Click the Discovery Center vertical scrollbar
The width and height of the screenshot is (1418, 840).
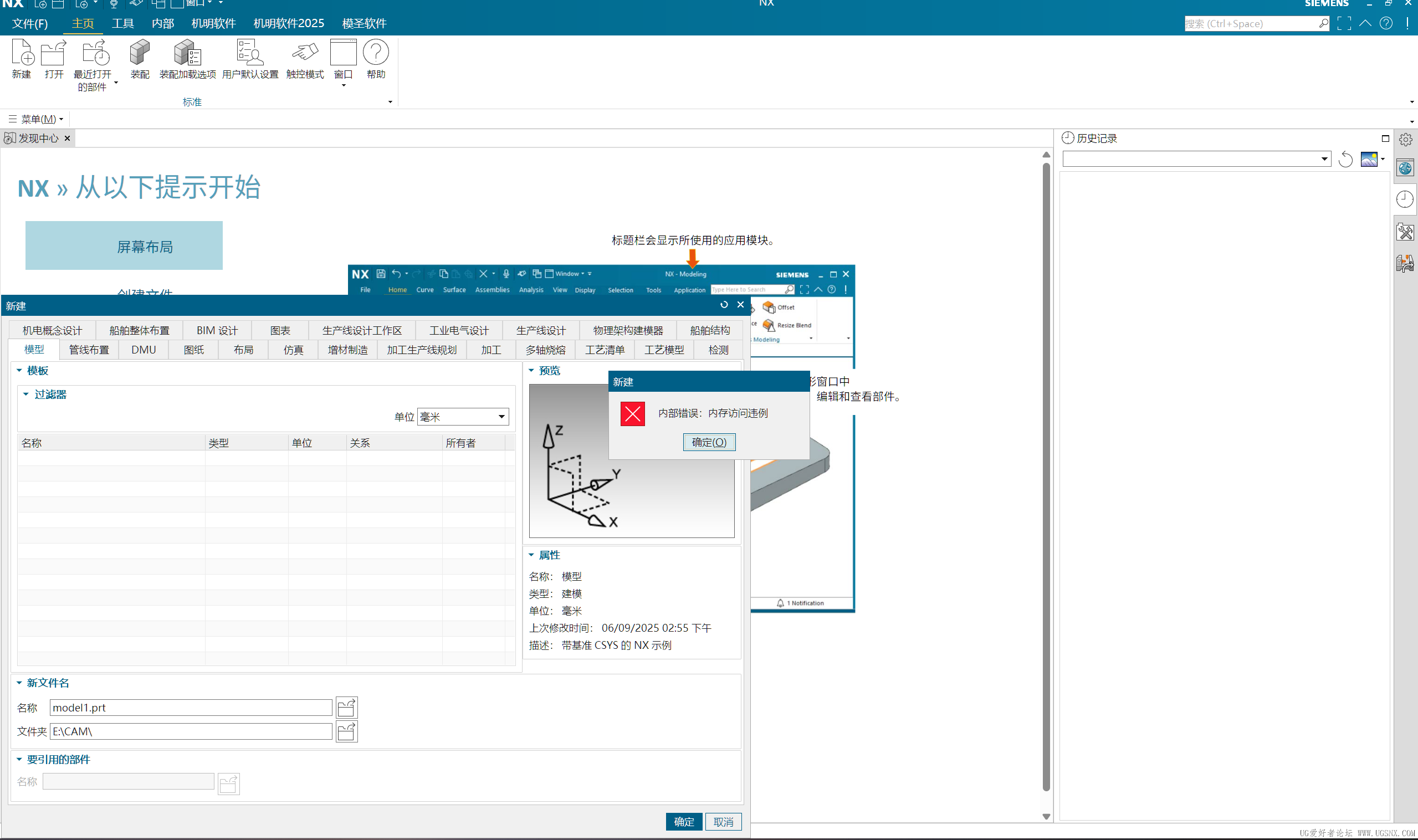coord(1046,477)
